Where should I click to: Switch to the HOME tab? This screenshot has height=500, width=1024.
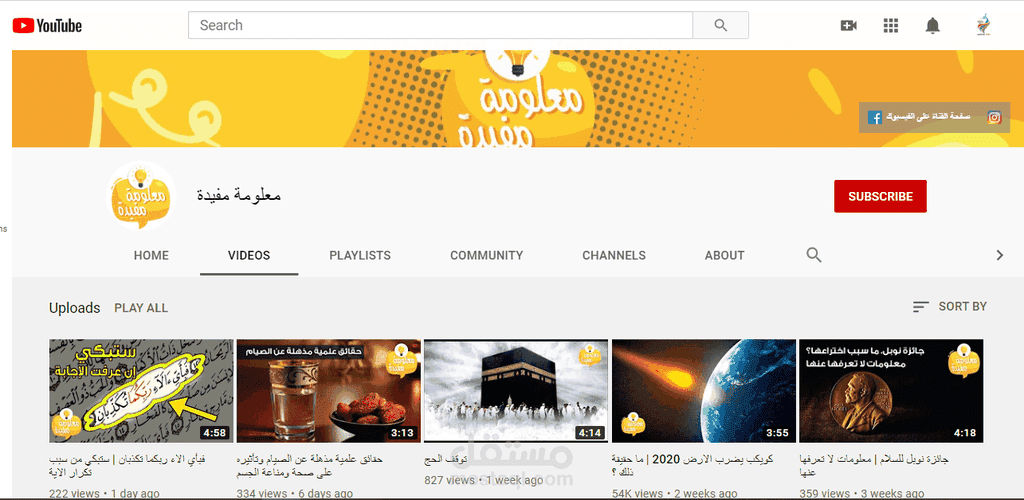[x=152, y=255]
